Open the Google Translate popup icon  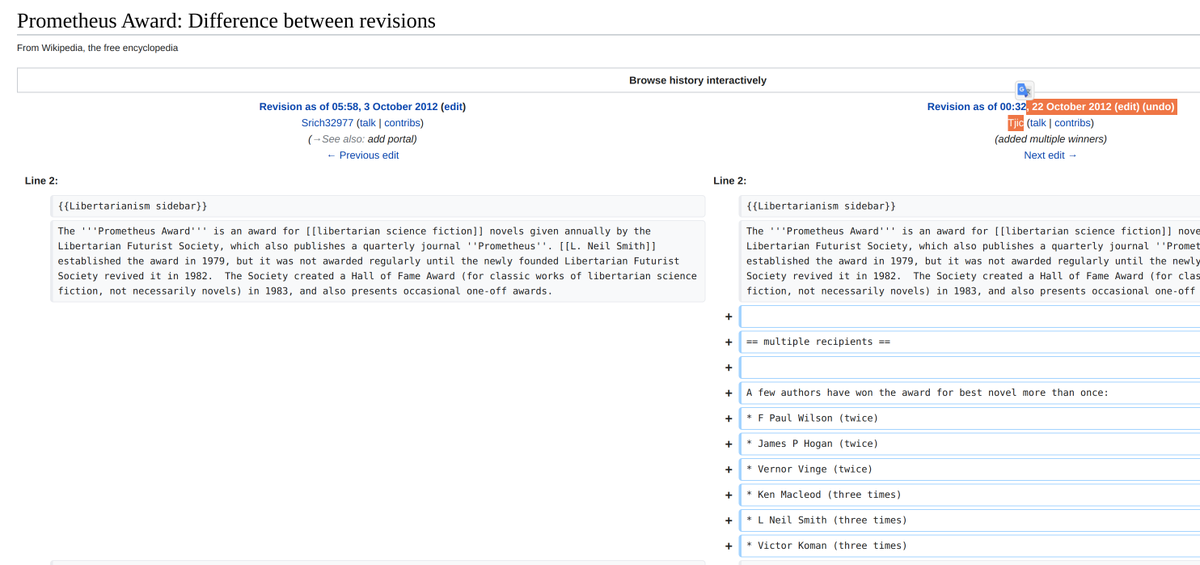click(x=1024, y=89)
